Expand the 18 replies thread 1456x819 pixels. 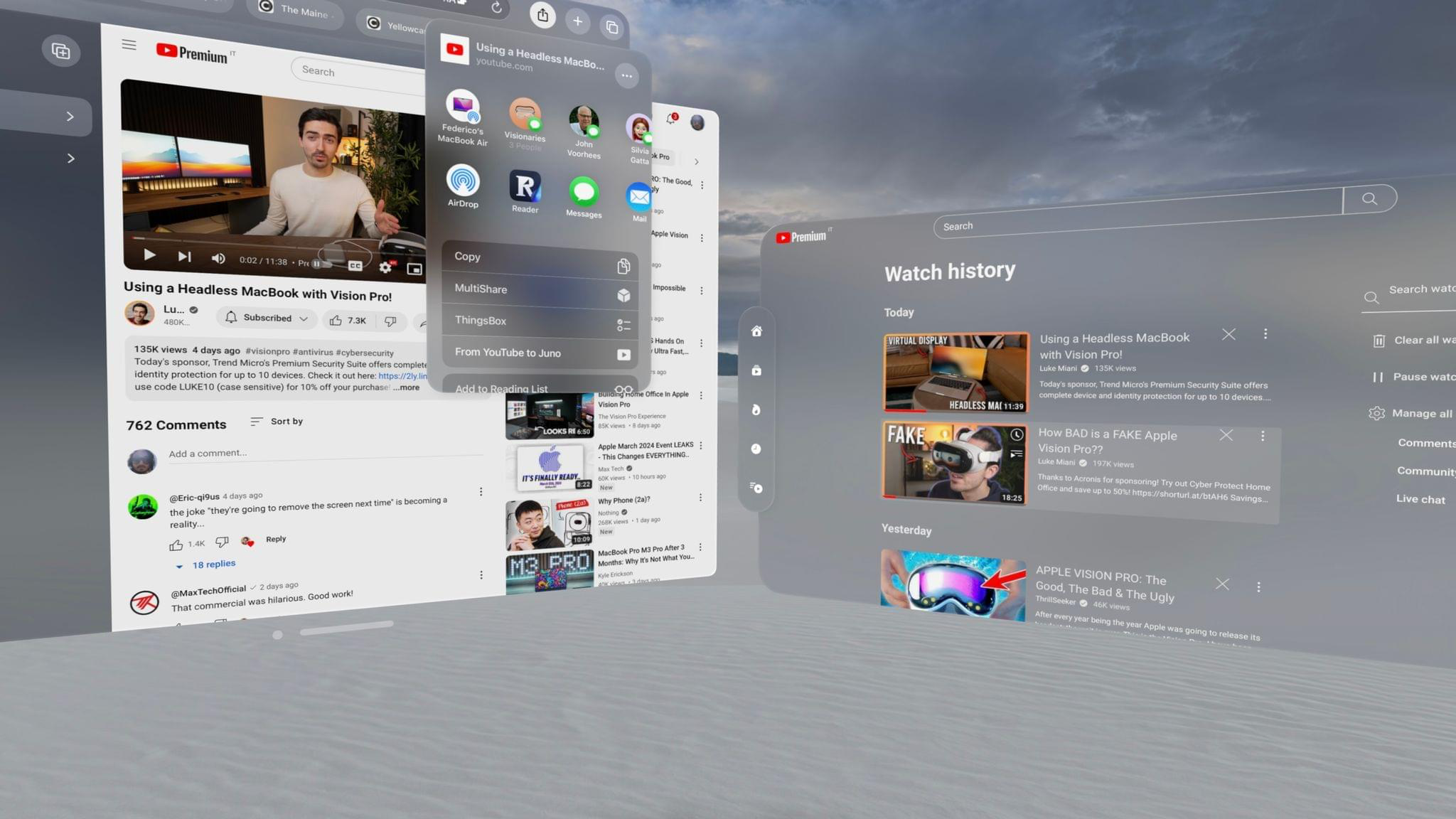point(205,564)
